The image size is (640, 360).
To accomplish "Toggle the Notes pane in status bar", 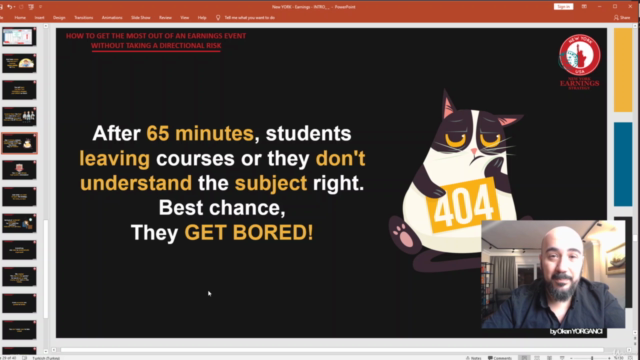I will coord(473,358).
